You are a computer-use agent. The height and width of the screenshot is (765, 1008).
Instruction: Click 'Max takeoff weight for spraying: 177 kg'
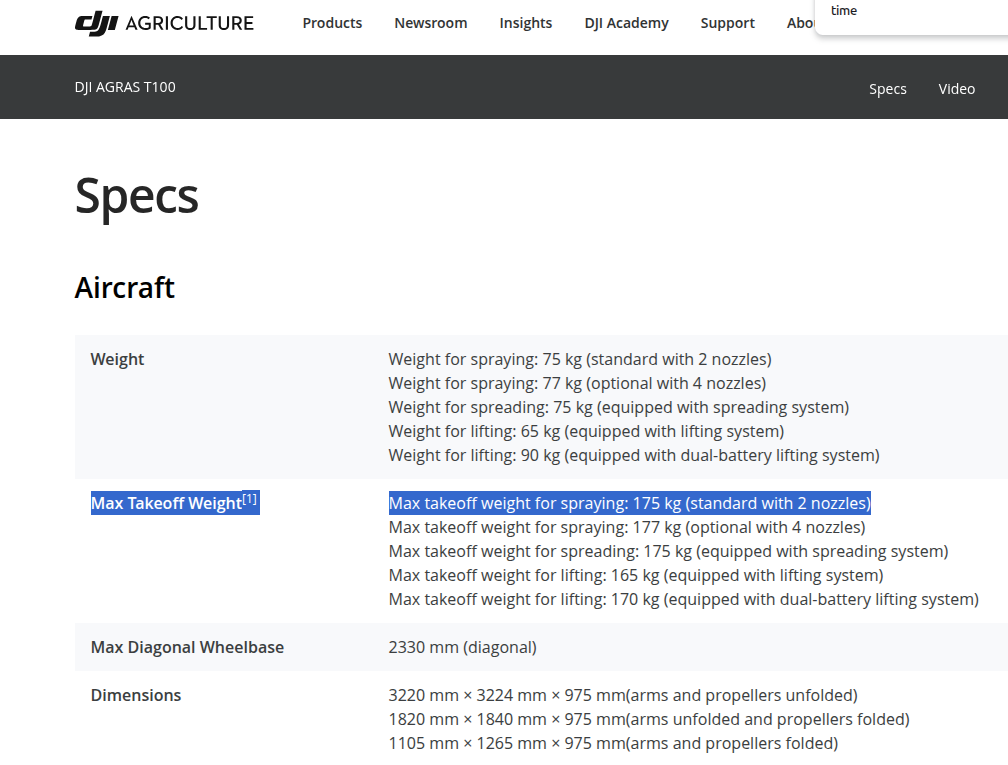[627, 527]
